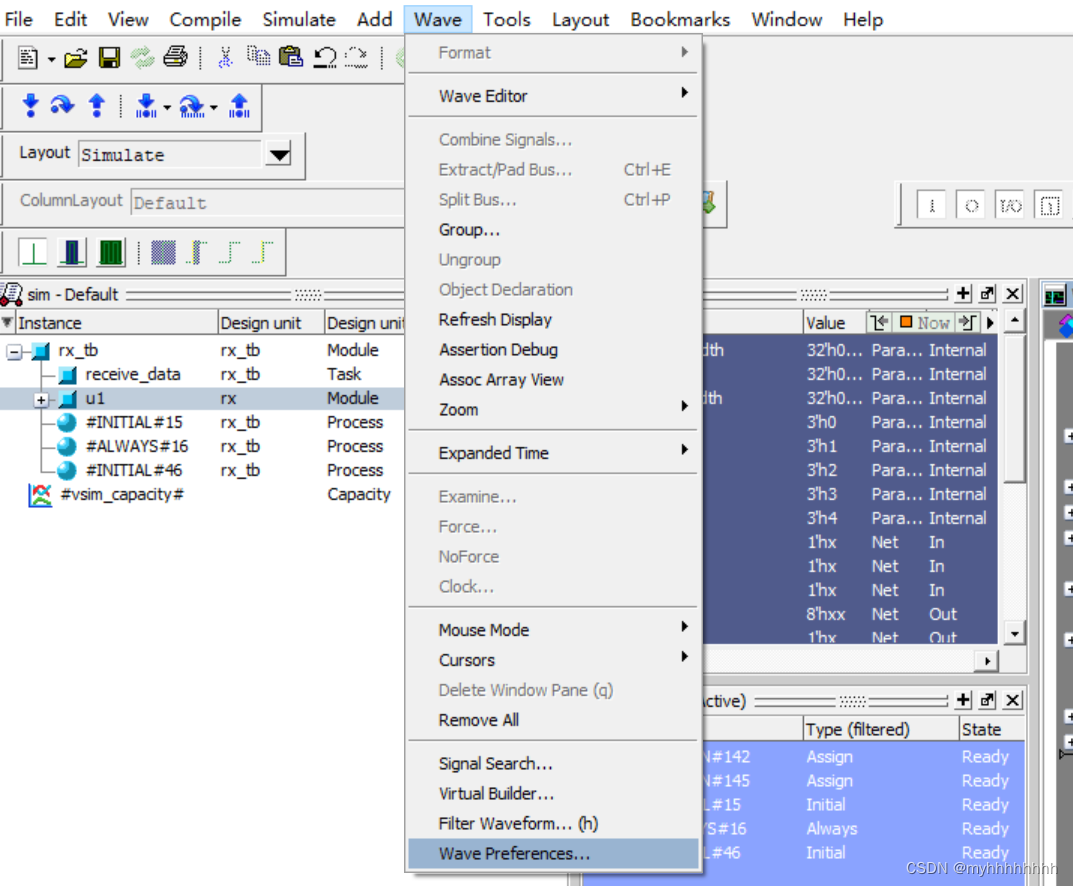Click the Undo arrow icon

coord(325,58)
